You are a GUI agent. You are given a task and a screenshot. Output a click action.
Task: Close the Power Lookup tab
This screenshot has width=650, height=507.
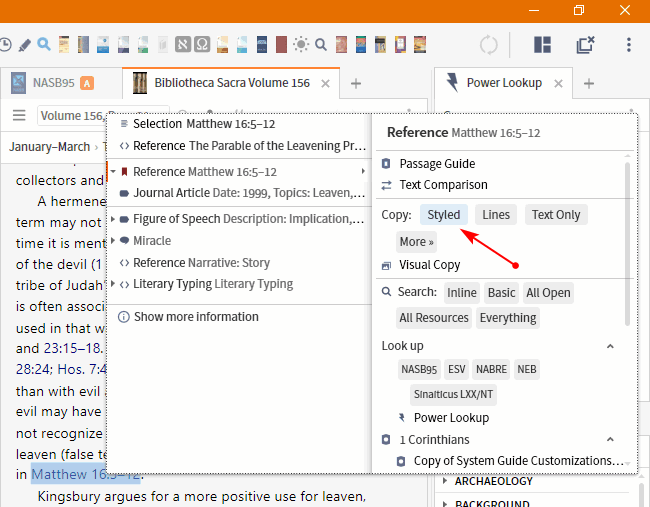pyautogui.click(x=558, y=84)
